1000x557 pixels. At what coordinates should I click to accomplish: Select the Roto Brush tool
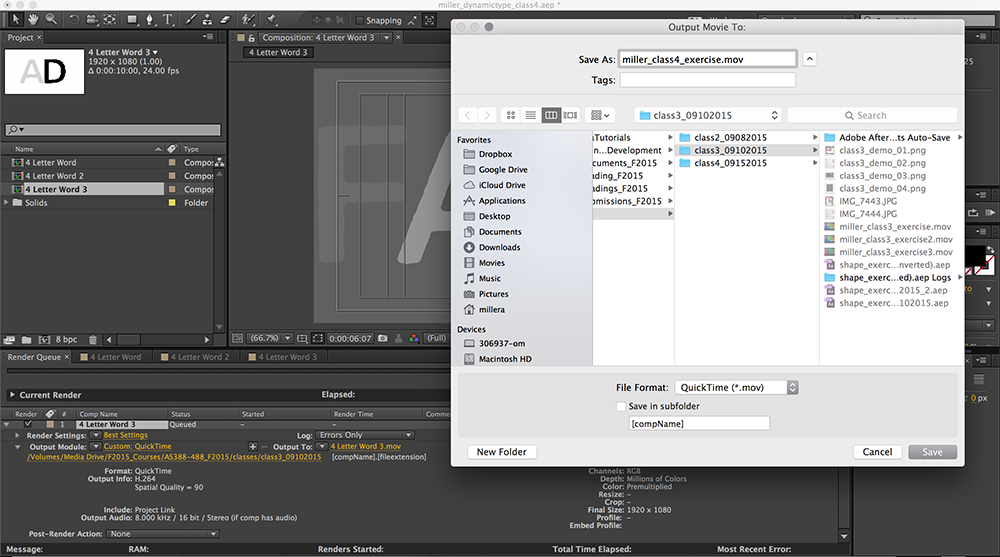[249, 20]
